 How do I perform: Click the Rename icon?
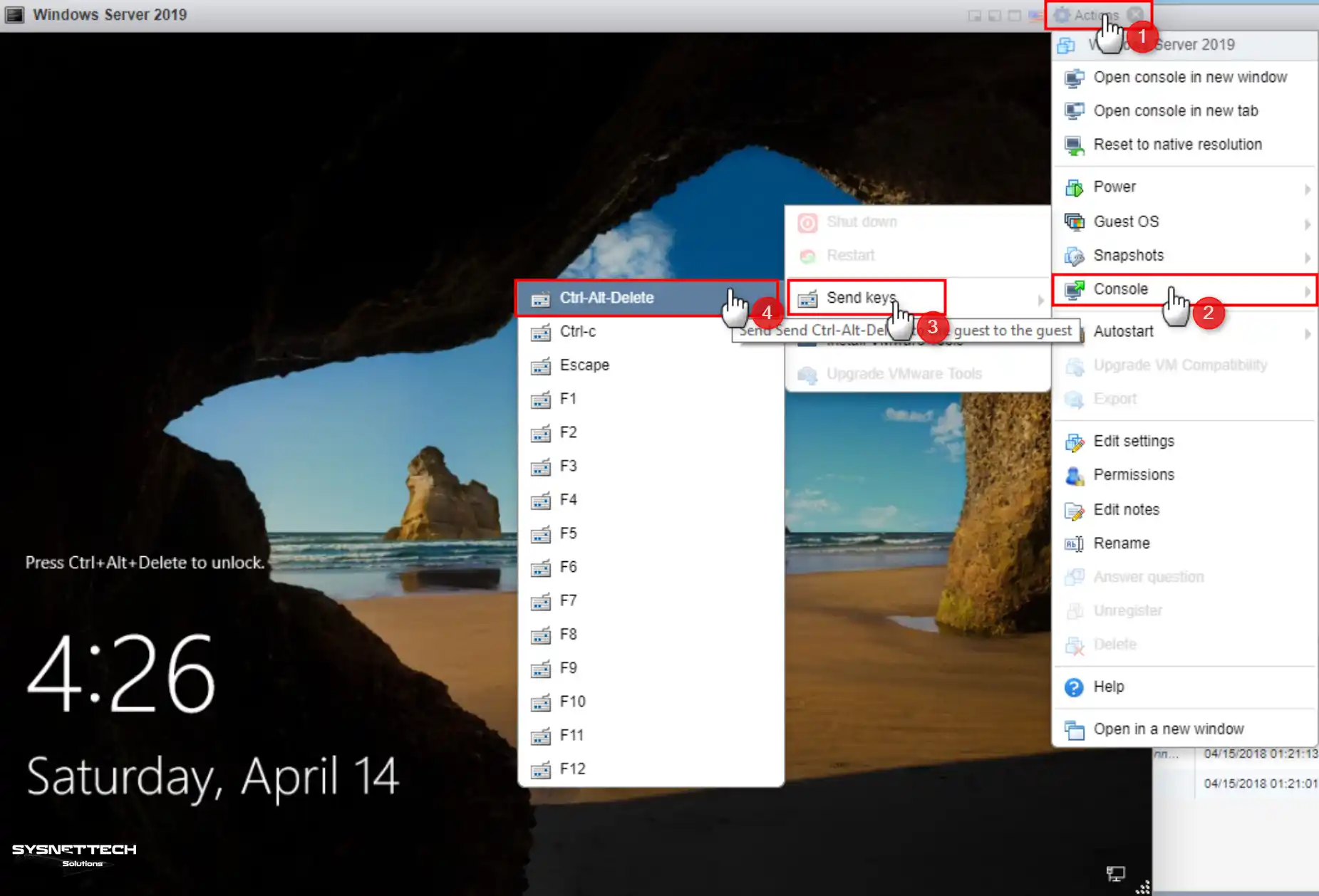(1074, 544)
